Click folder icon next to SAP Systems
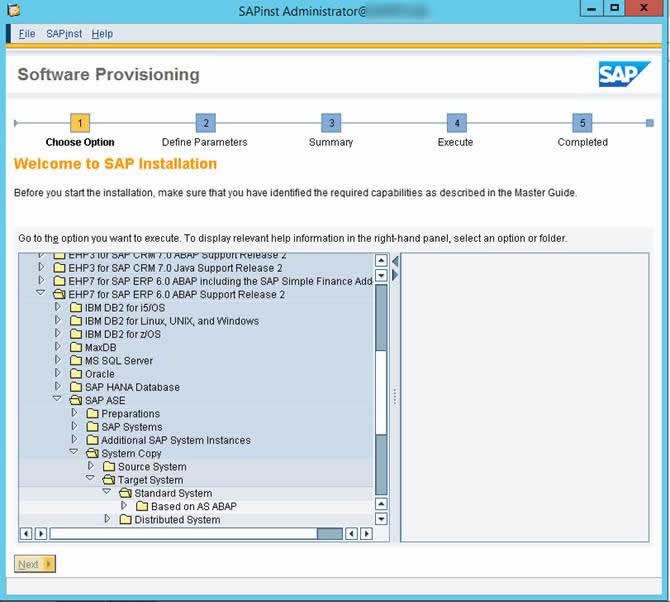The image size is (670, 602). pyautogui.click(x=92, y=427)
